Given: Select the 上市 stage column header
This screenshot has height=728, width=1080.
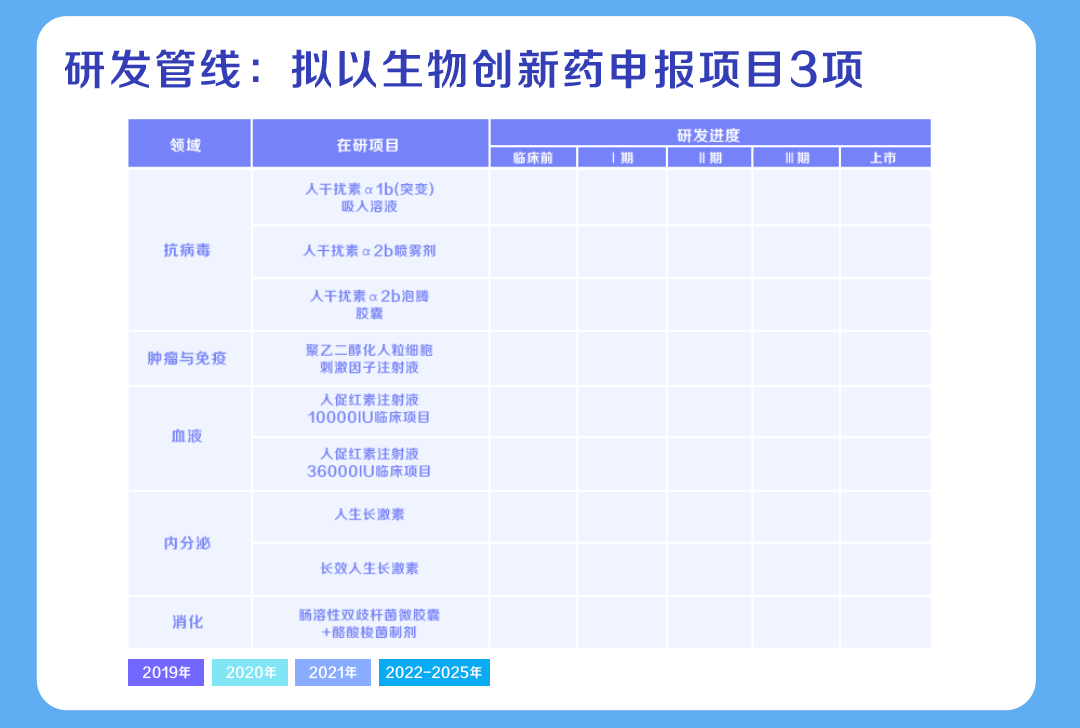Looking at the screenshot, I should 884,158.
